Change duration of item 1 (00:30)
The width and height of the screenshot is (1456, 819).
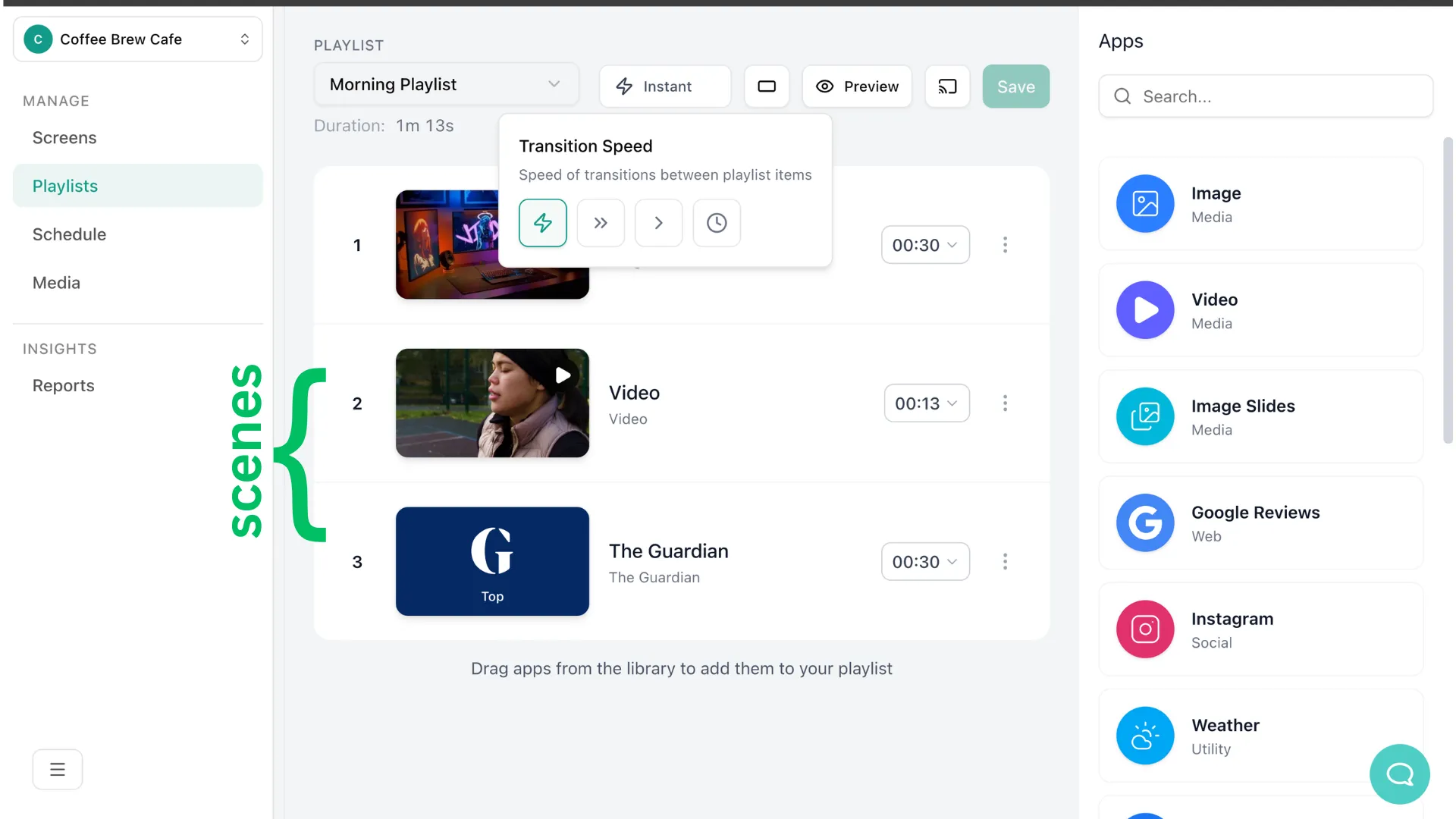tap(925, 245)
